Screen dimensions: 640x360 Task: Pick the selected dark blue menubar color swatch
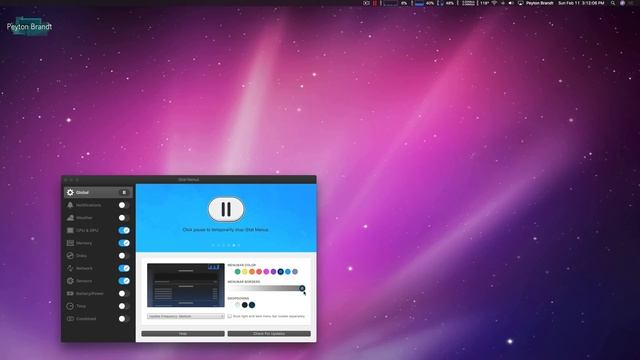coord(280,271)
